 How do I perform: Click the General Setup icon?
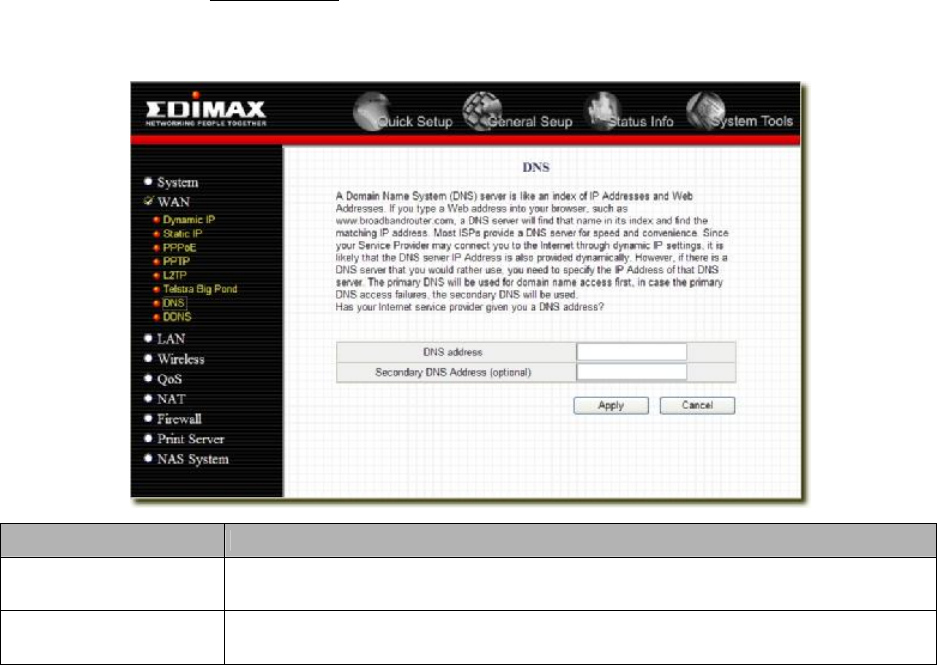(482, 111)
